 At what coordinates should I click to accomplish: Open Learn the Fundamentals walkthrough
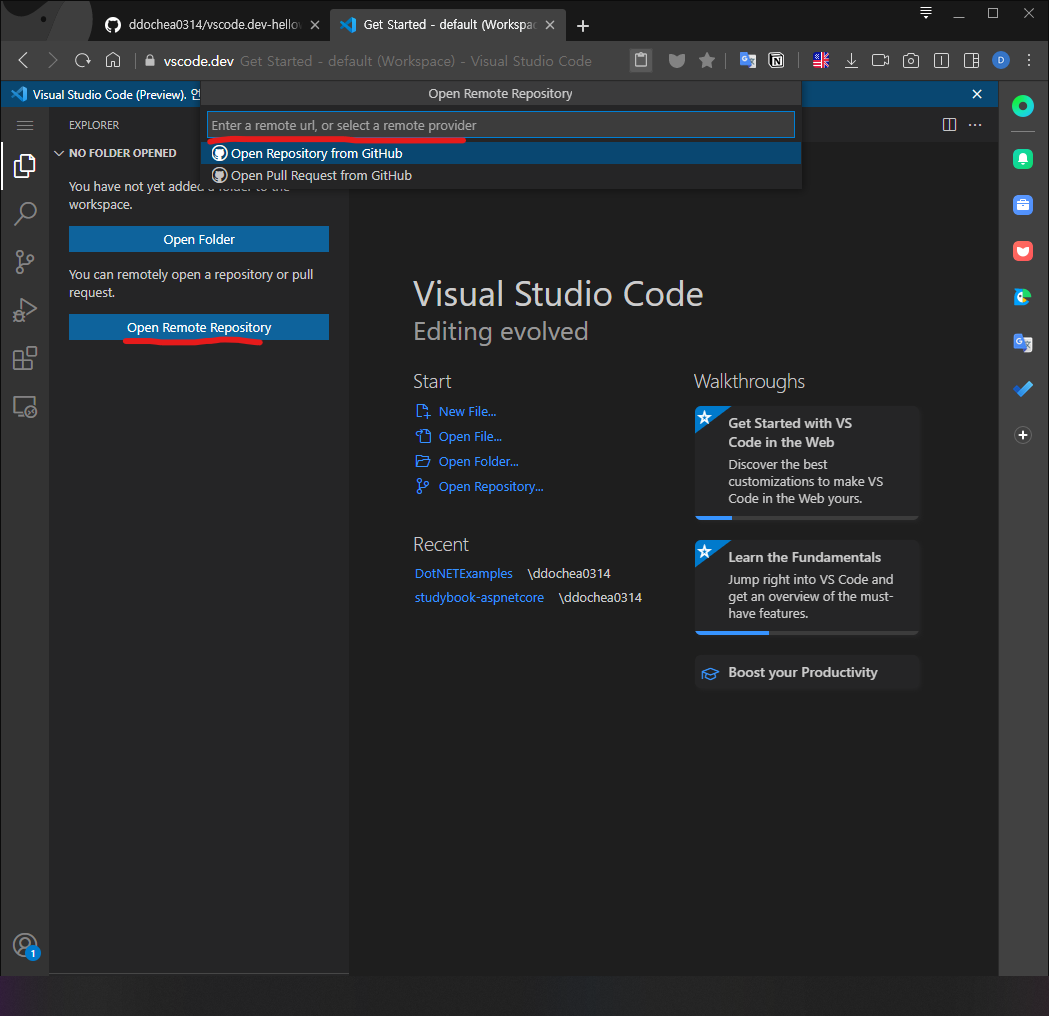(x=807, y=587)
